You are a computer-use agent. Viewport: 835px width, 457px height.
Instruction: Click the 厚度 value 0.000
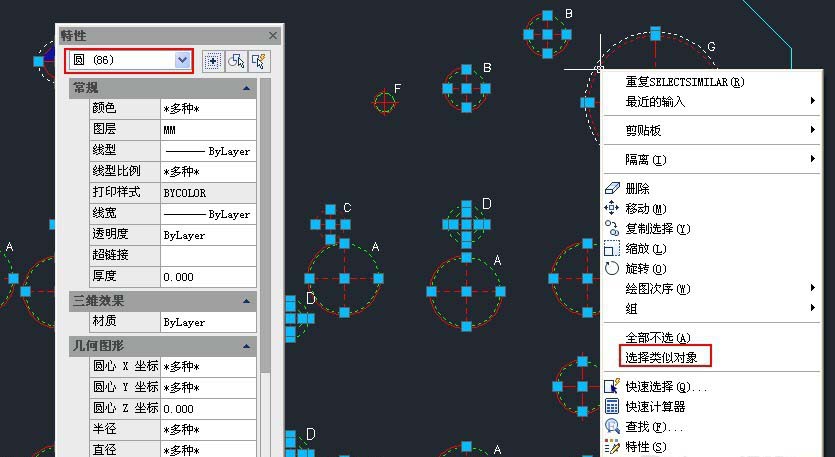(x=208, y=277)
